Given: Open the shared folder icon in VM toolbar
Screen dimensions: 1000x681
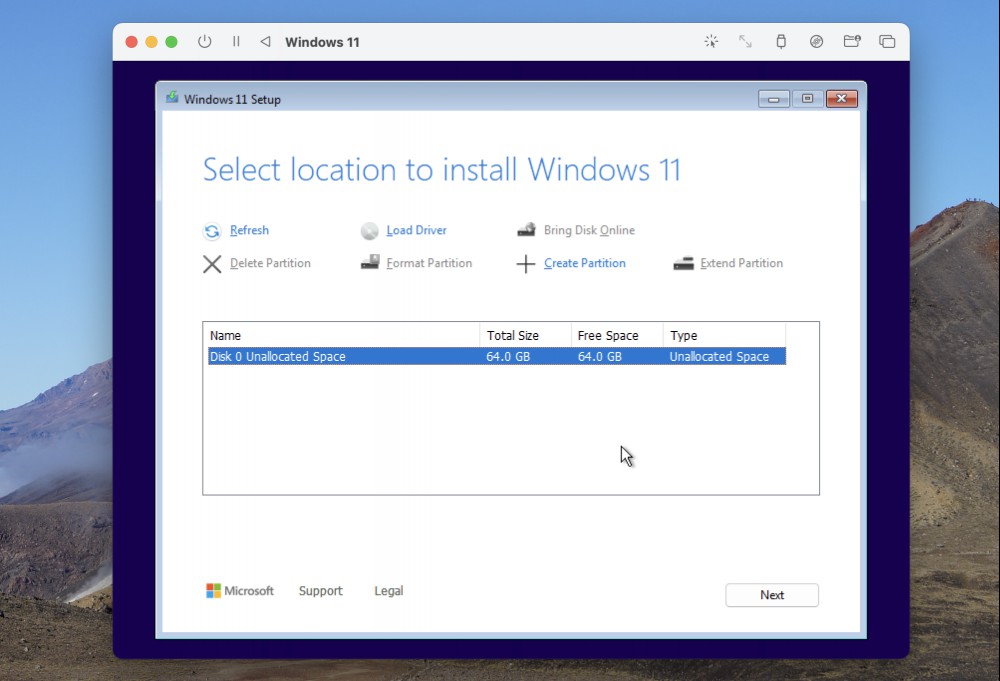Looking at the screenshot, I should click(x=852, y=41).
